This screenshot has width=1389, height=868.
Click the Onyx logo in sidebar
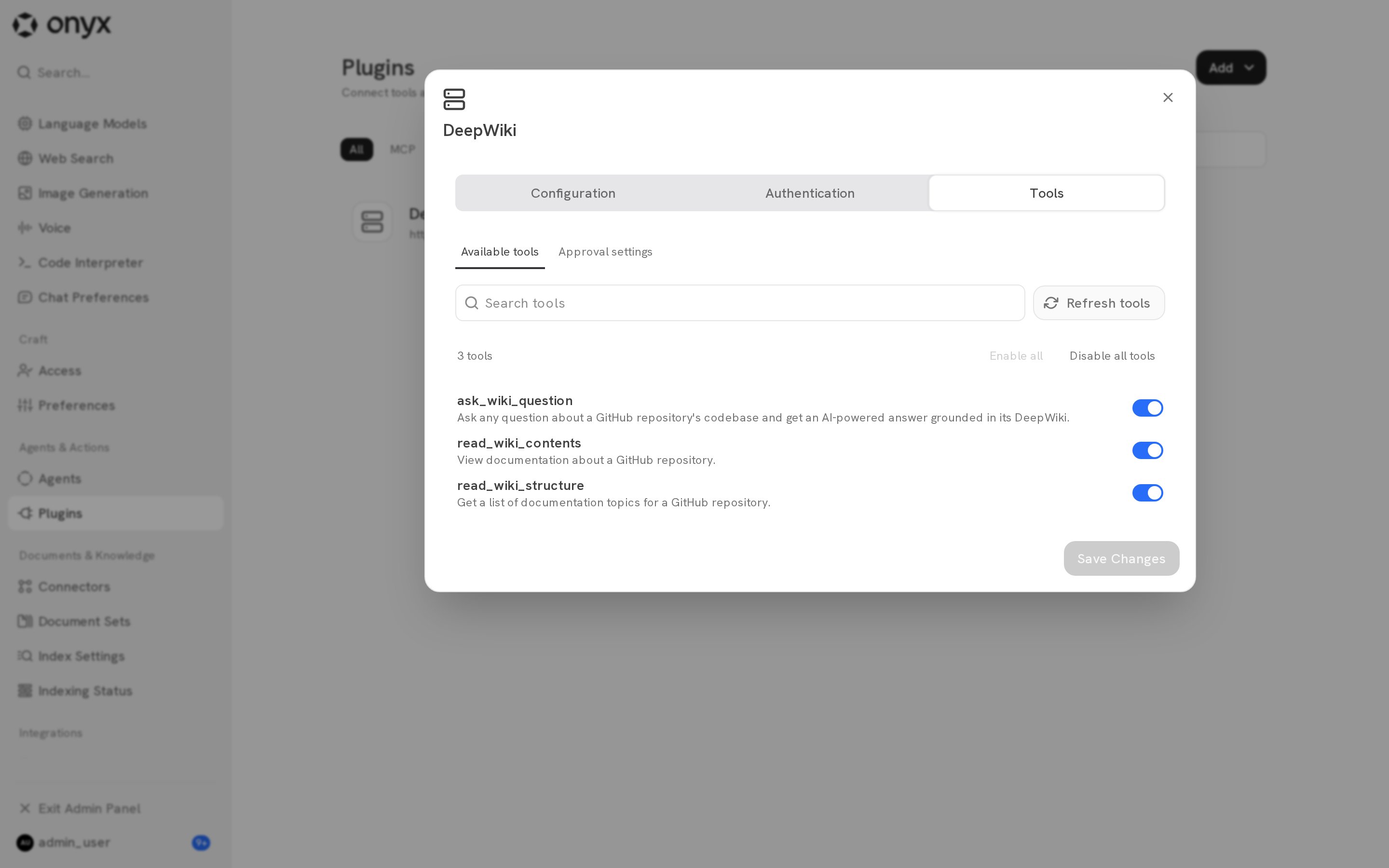tap(62, 25)
